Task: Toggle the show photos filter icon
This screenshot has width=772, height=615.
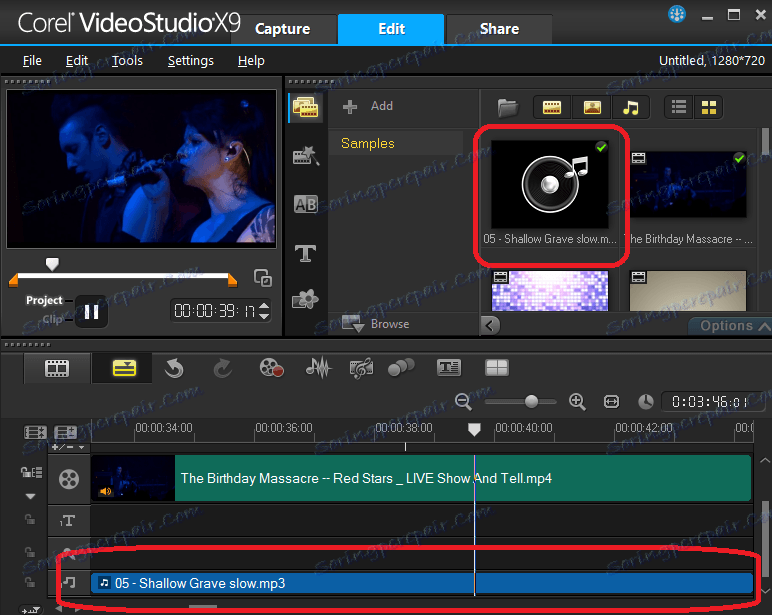Action: [592, 107]
